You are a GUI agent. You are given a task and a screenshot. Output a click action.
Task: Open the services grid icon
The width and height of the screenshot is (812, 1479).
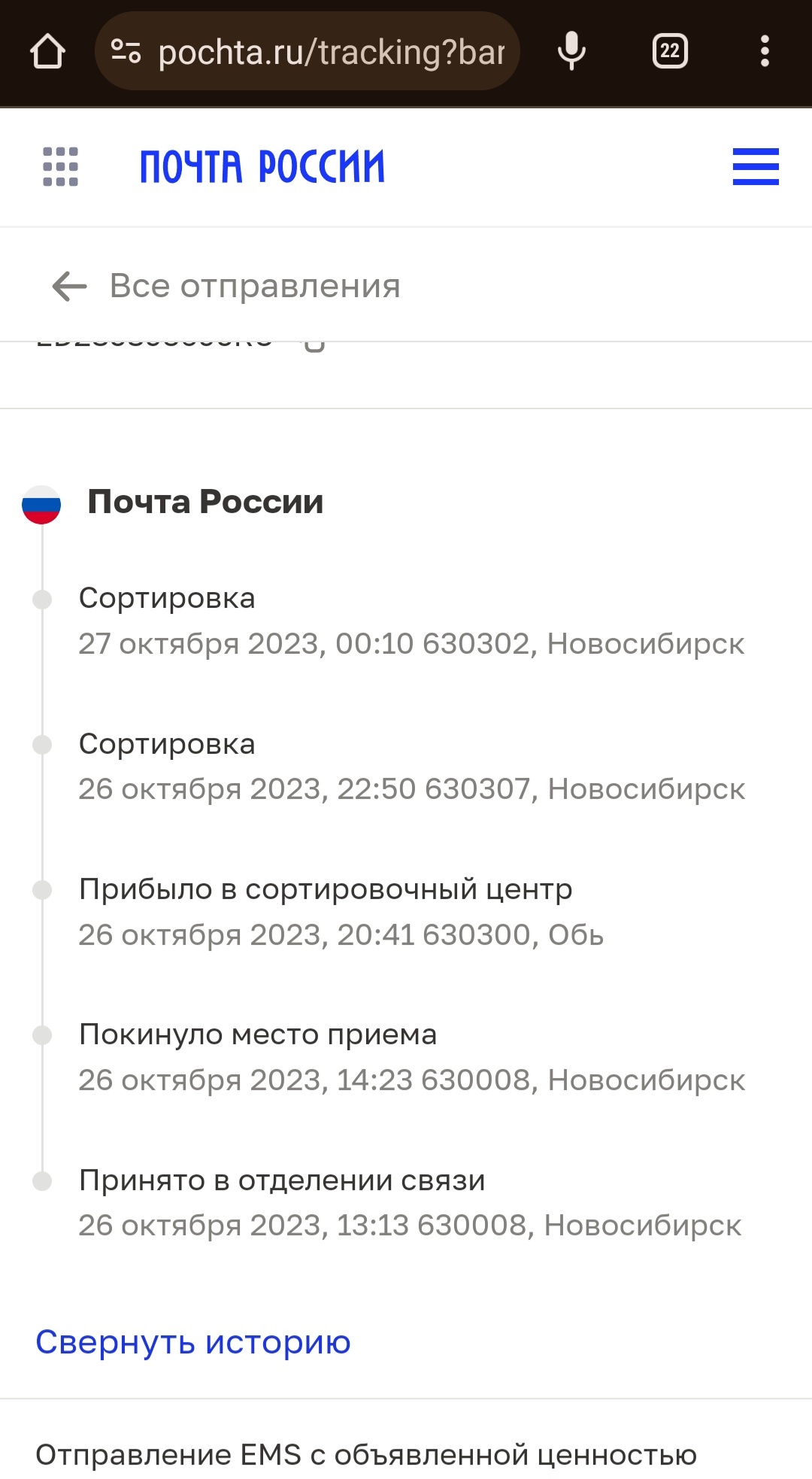[x=60, y=166]
